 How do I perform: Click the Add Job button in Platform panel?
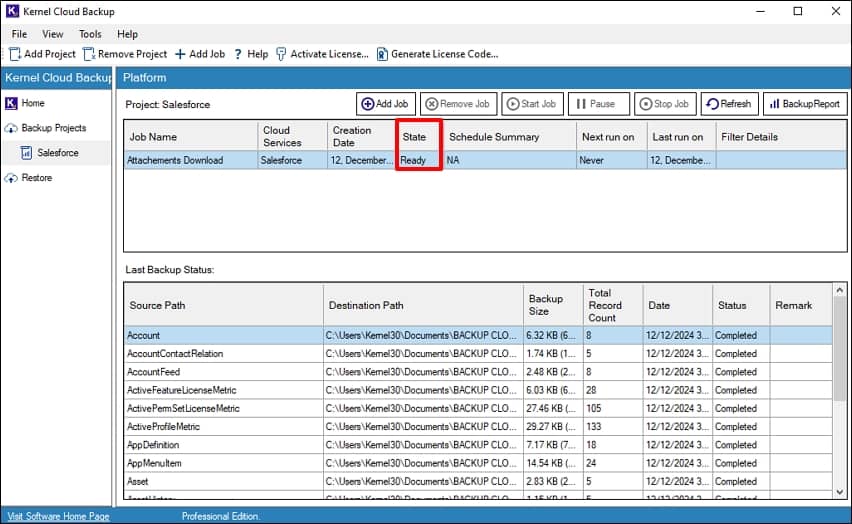[x=386, y=104]
